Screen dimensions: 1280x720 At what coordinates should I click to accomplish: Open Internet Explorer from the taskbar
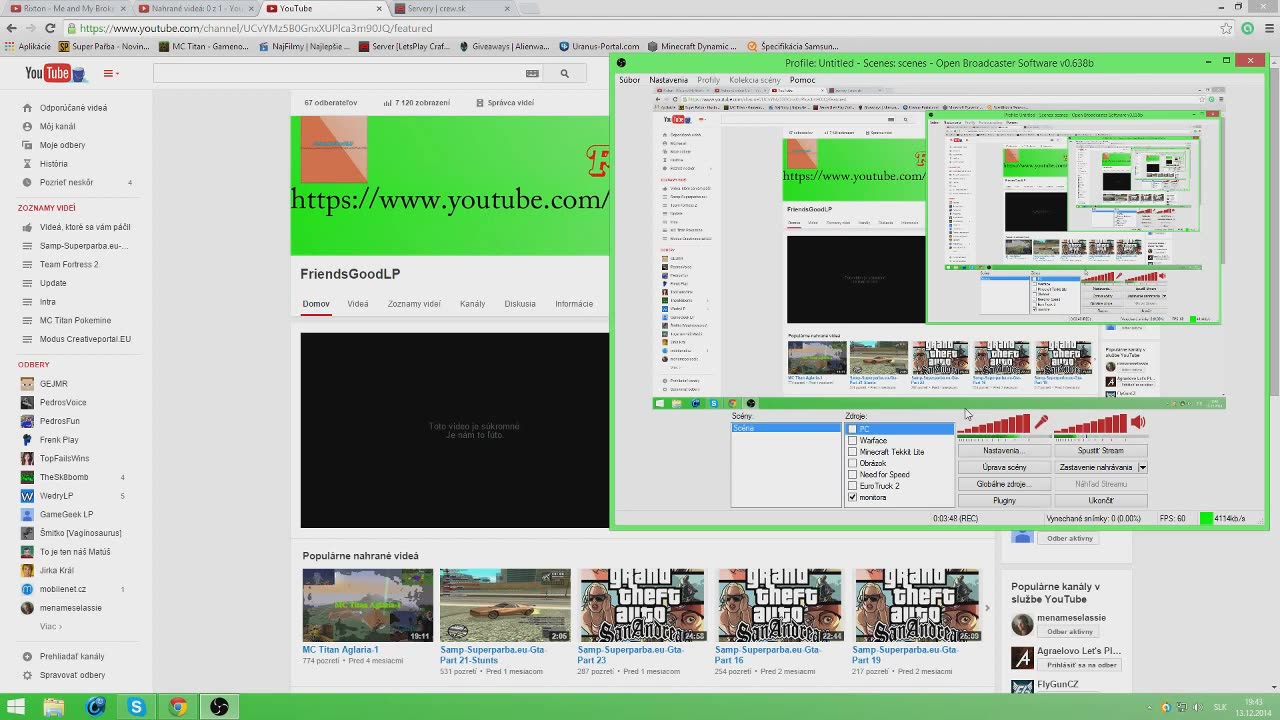tap(95, 707)
